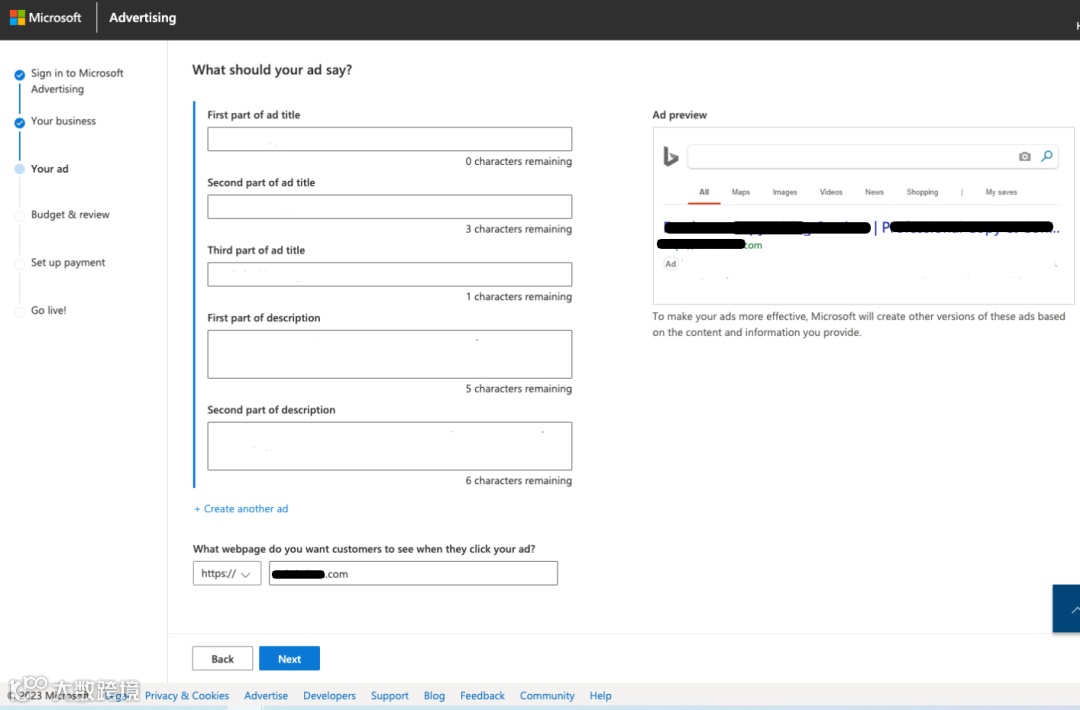Switch to Shopping tab in ad preview

click(x=922, y=192)
